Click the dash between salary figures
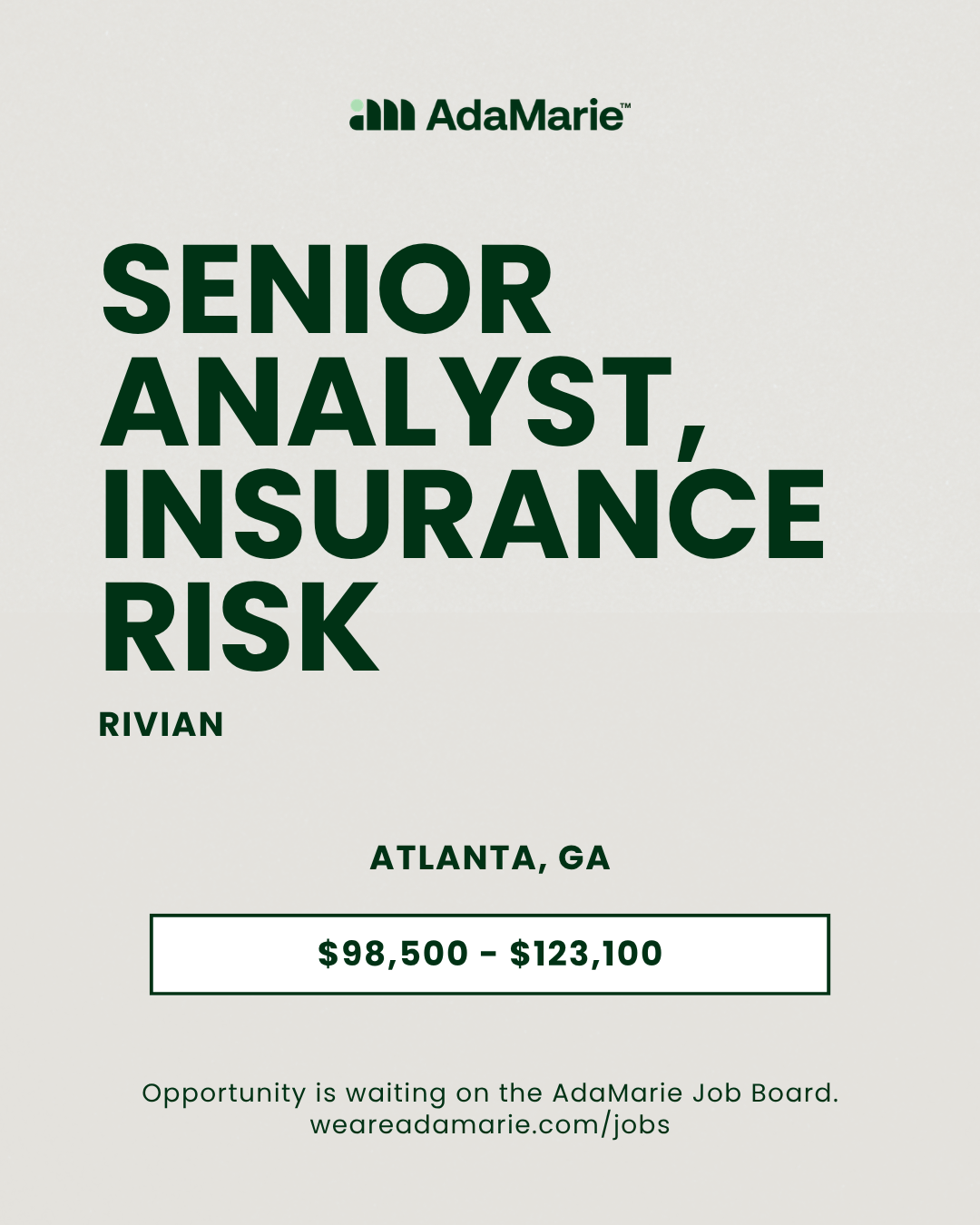980x1225 pixels. [x=489, y=955]
